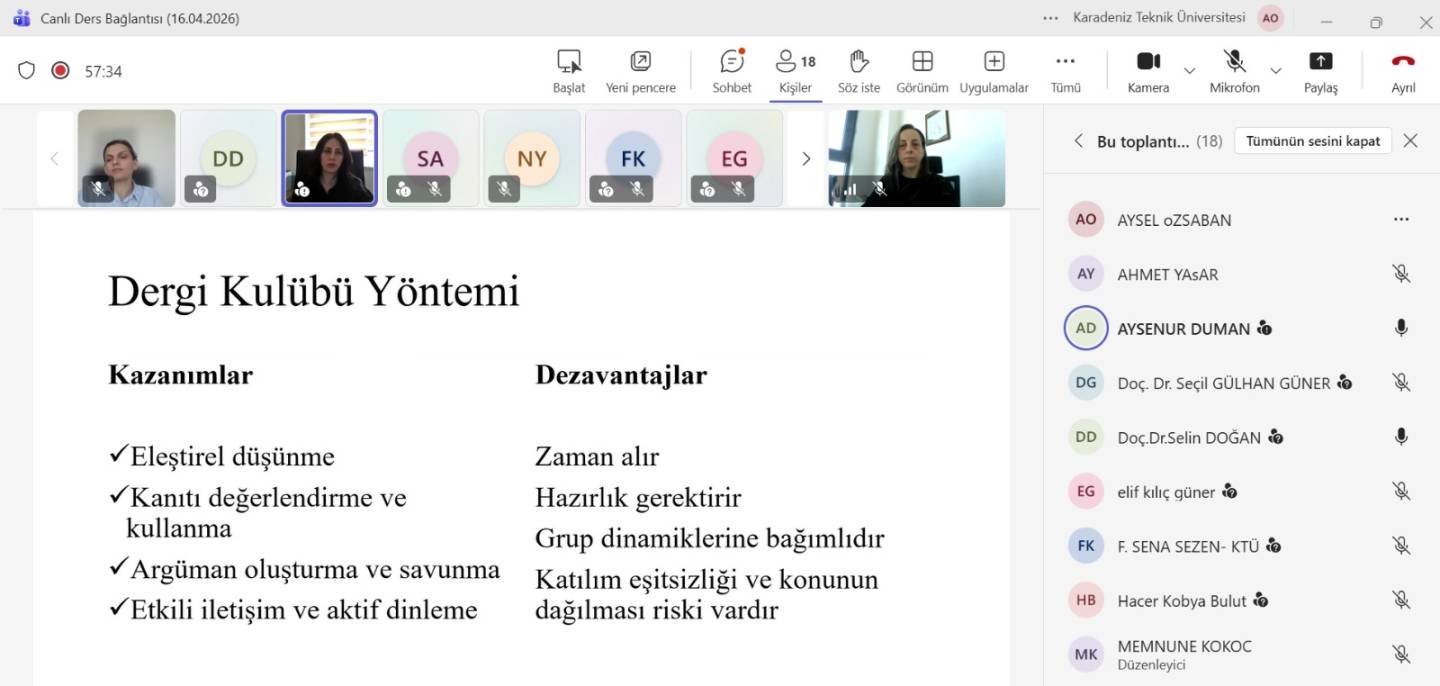Select the SA participant video tile
1440x686 pixels.
(x=430, y=159)
